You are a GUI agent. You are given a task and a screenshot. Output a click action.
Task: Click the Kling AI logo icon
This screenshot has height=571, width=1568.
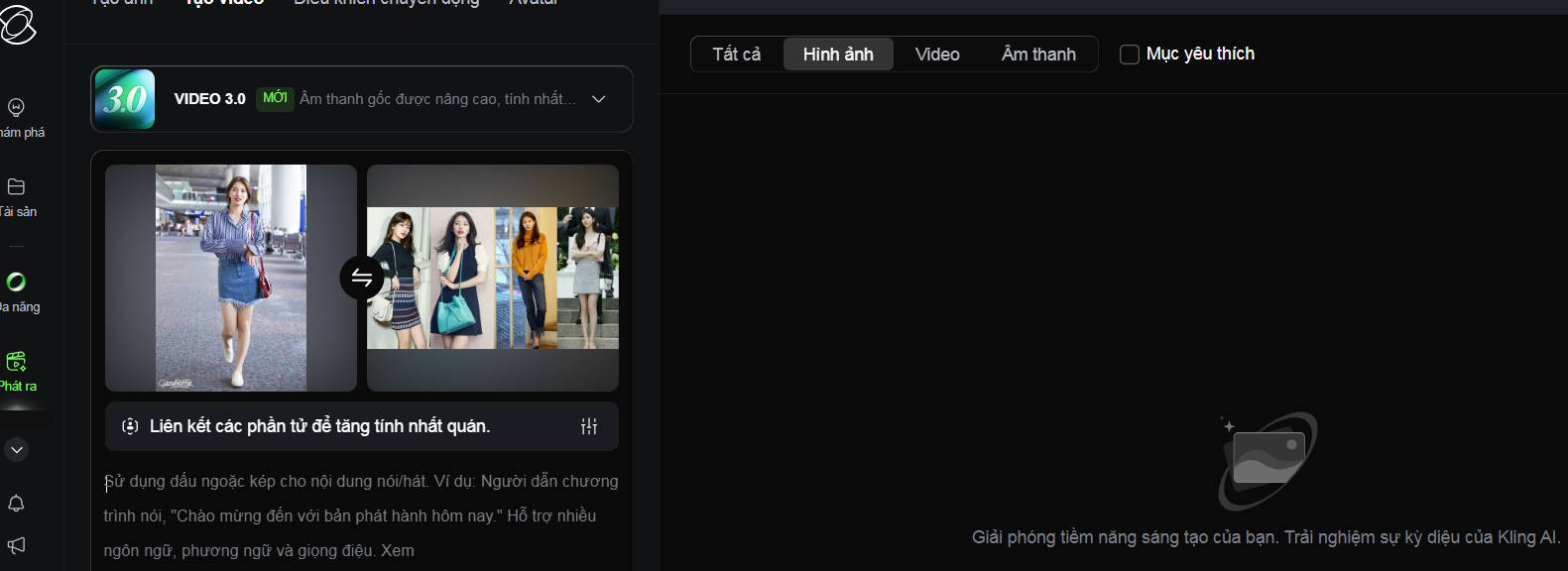point(17,23)
